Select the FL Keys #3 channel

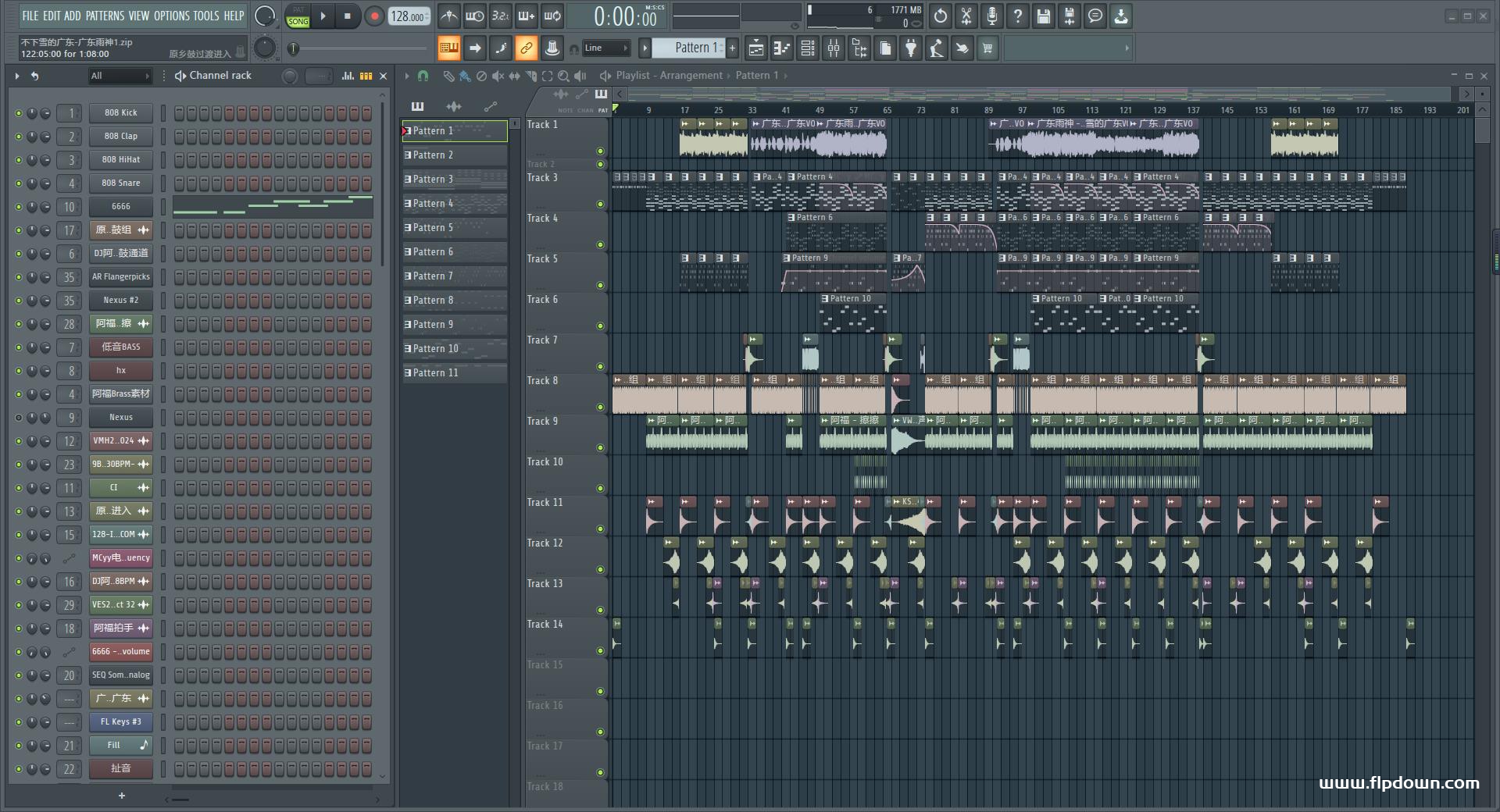pos(121,722)
